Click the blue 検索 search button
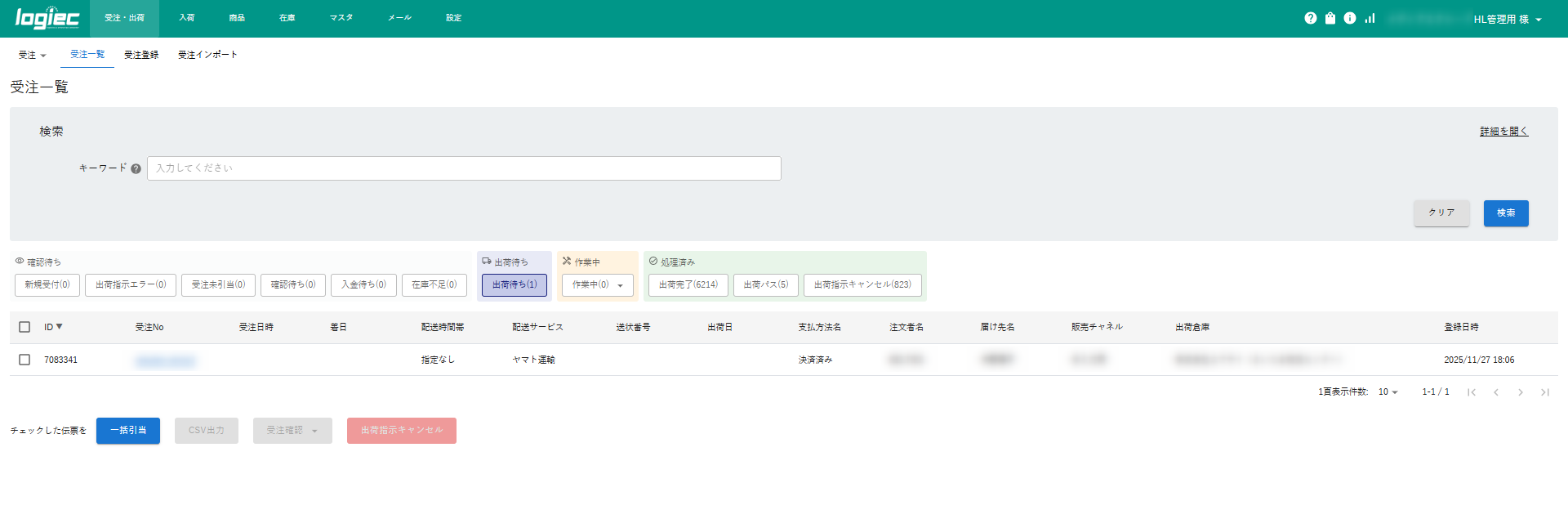The height and width of the screenshot is (519, 1568). click(x=1505, y=213)
